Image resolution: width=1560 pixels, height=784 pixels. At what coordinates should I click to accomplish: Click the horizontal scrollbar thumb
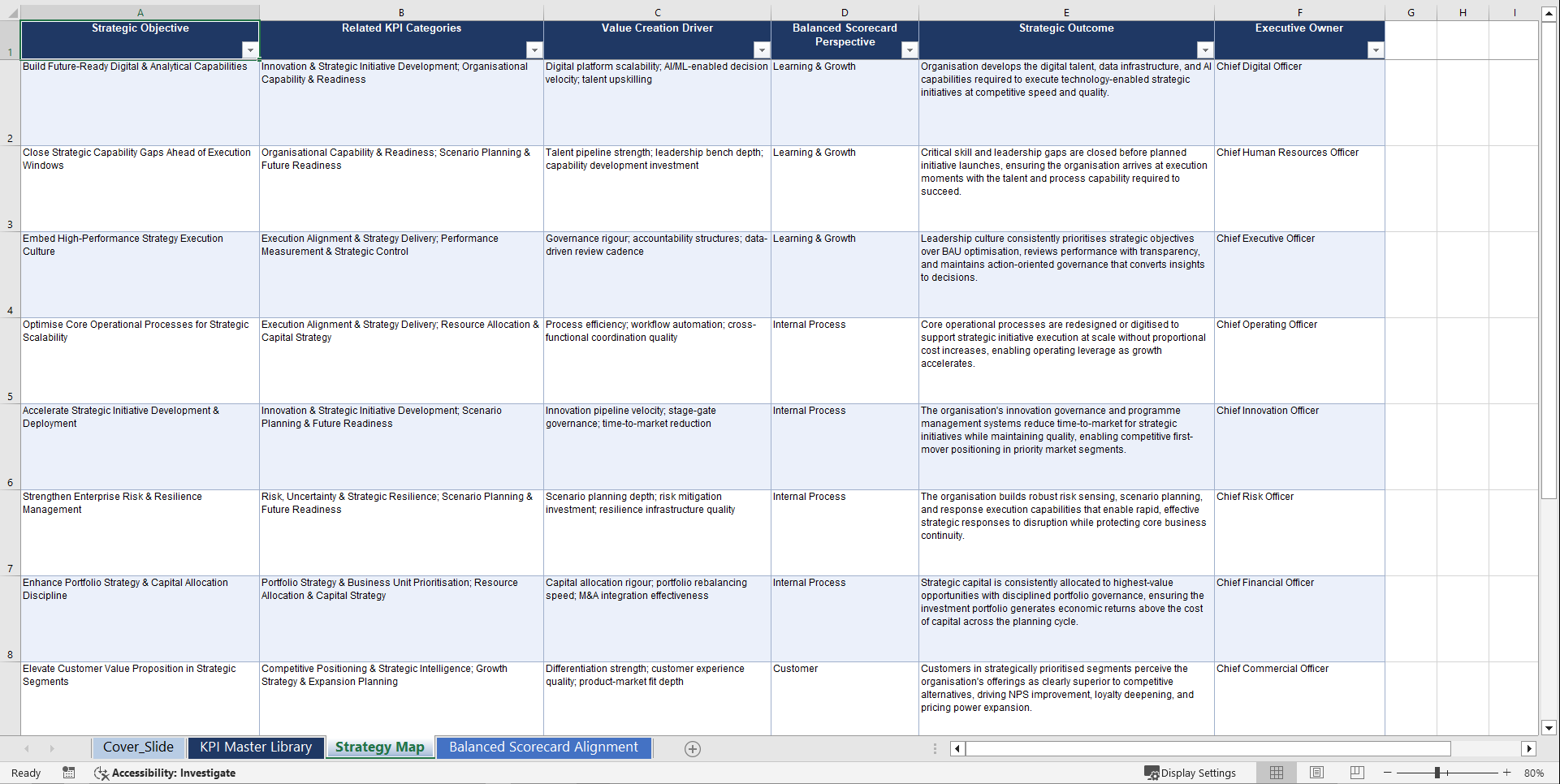tap(1208, 748)
